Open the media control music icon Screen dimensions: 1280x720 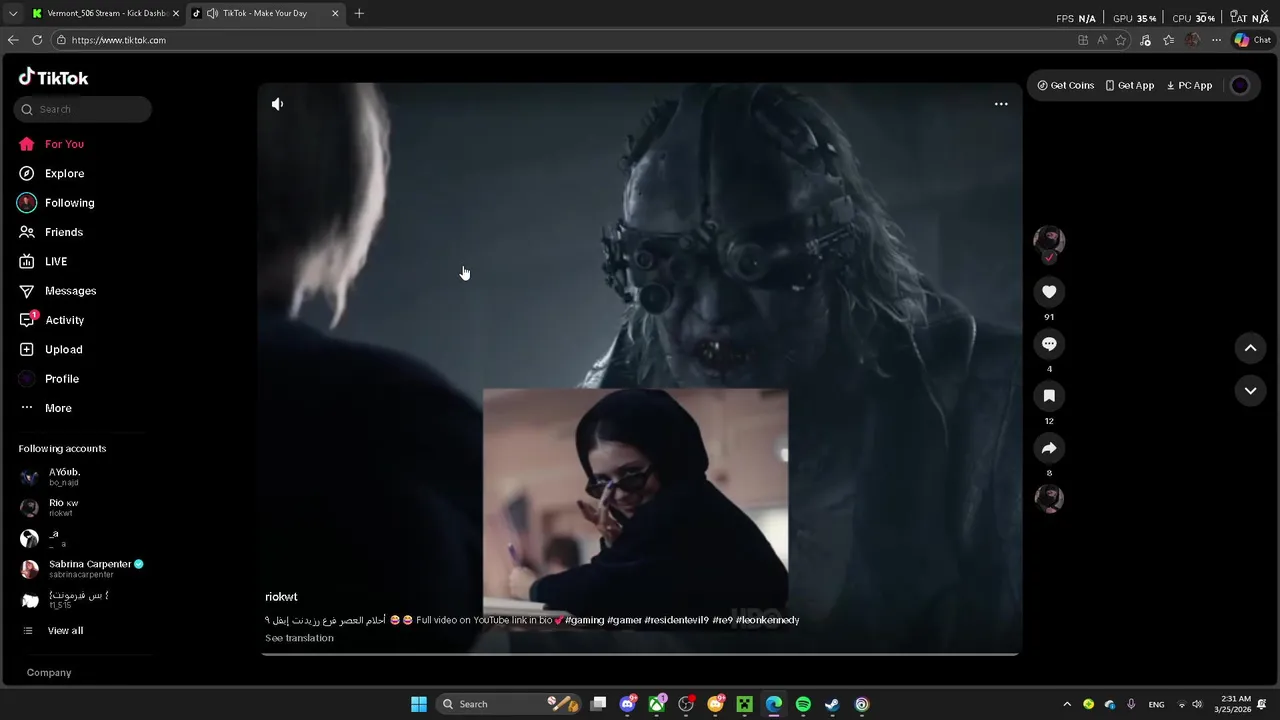tap(1145, 40)
